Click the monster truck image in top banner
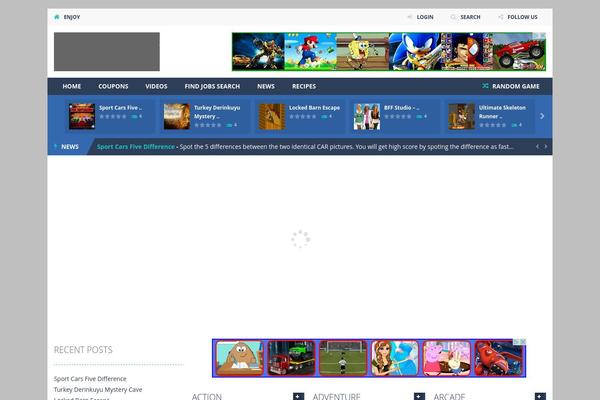The height and width of the screenshot is (400, 600). point(519,52)
